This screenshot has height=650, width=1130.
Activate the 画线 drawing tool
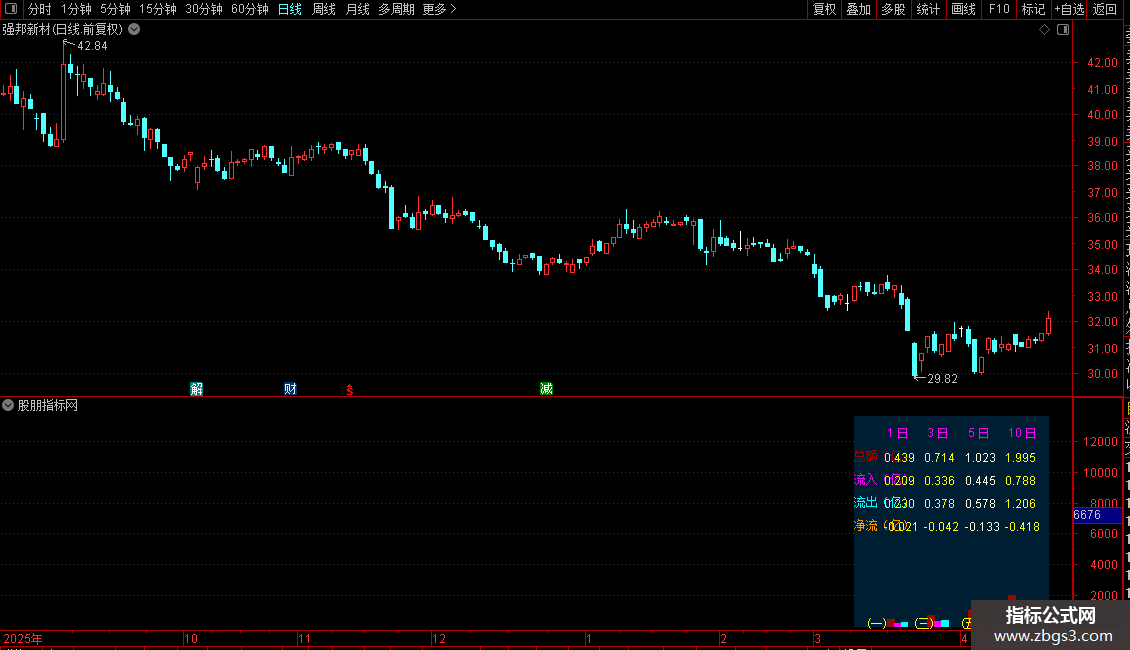tap(964, 9)
